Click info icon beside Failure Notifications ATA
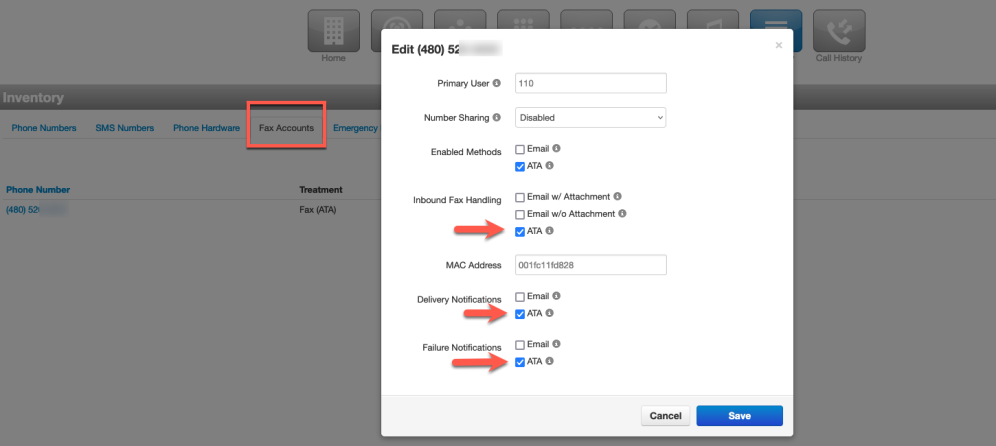The width and height of the screenshot is (996, 446). click(x=549, y=362)
